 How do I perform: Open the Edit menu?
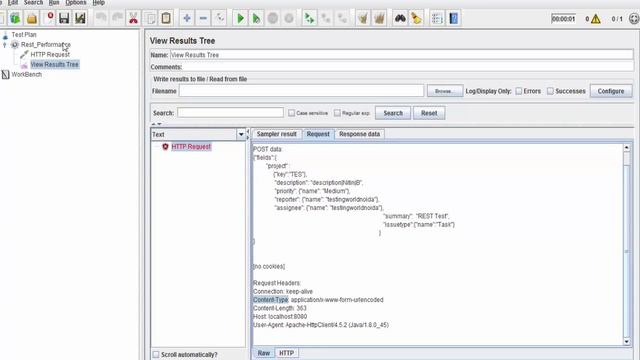click(x=13, y=2)
